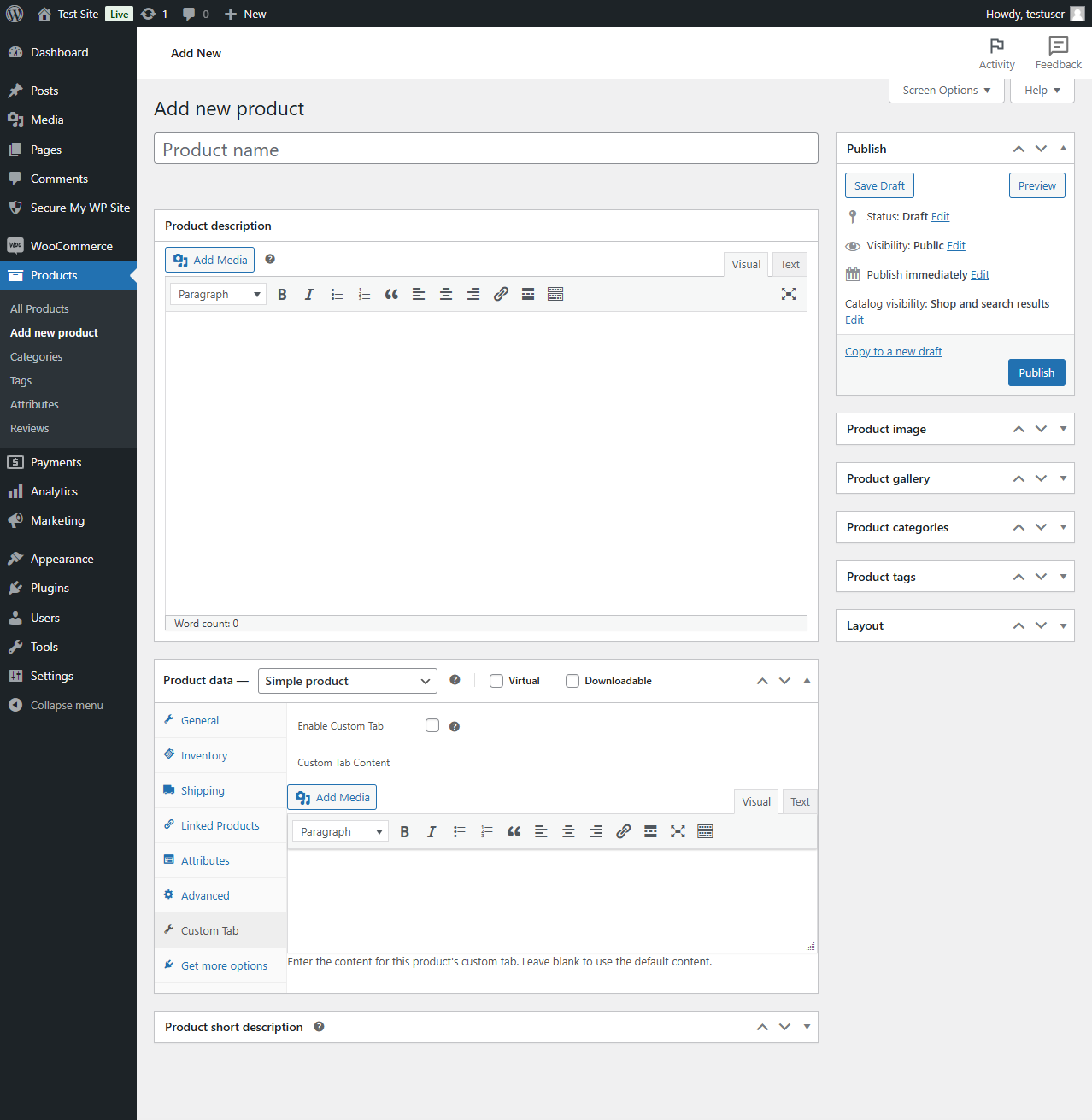
Task: Collapse the Publish panel
Action: tap(1063, 149)
